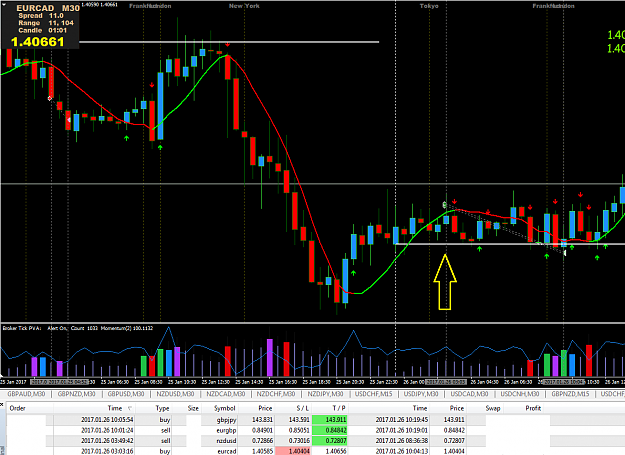Go to the NZDCHF,M30 chart tab
625x455 pixels.
coord(275,394)
